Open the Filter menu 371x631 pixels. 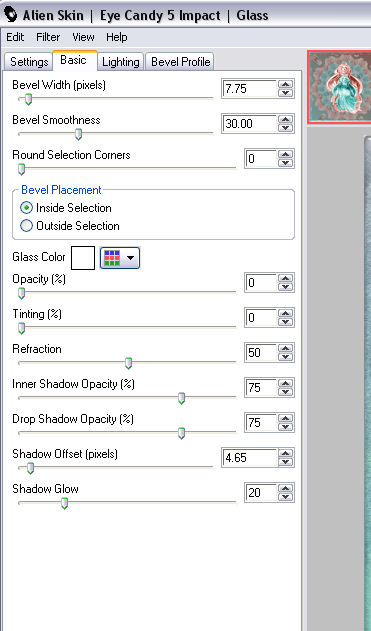coord(48,37)
